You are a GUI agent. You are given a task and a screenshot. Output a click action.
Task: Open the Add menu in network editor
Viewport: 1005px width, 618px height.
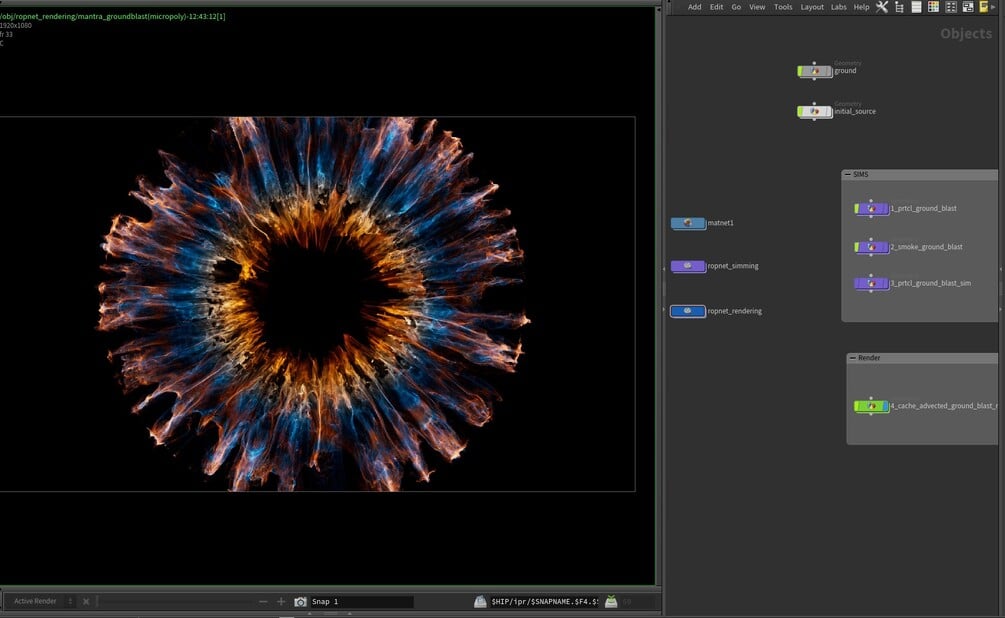(x=694, y=7)
